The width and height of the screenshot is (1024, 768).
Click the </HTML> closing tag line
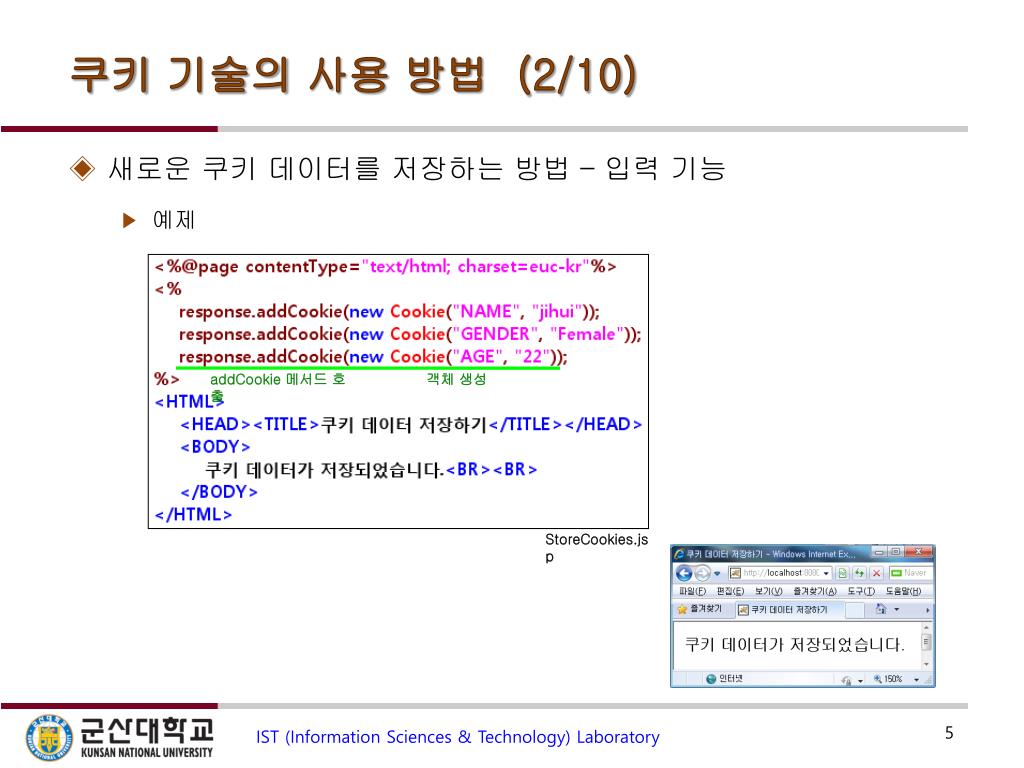[193, 515]
